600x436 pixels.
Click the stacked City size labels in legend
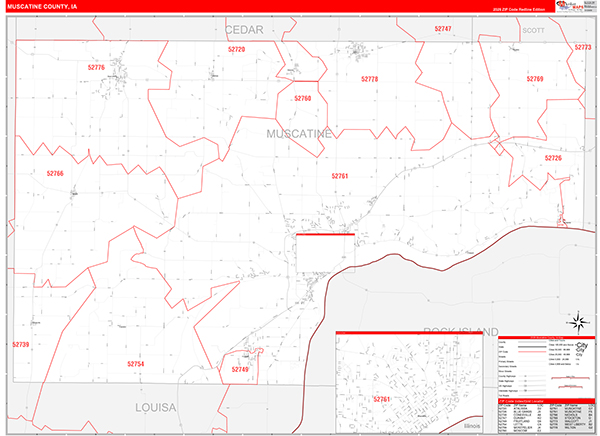coord(582,349)
